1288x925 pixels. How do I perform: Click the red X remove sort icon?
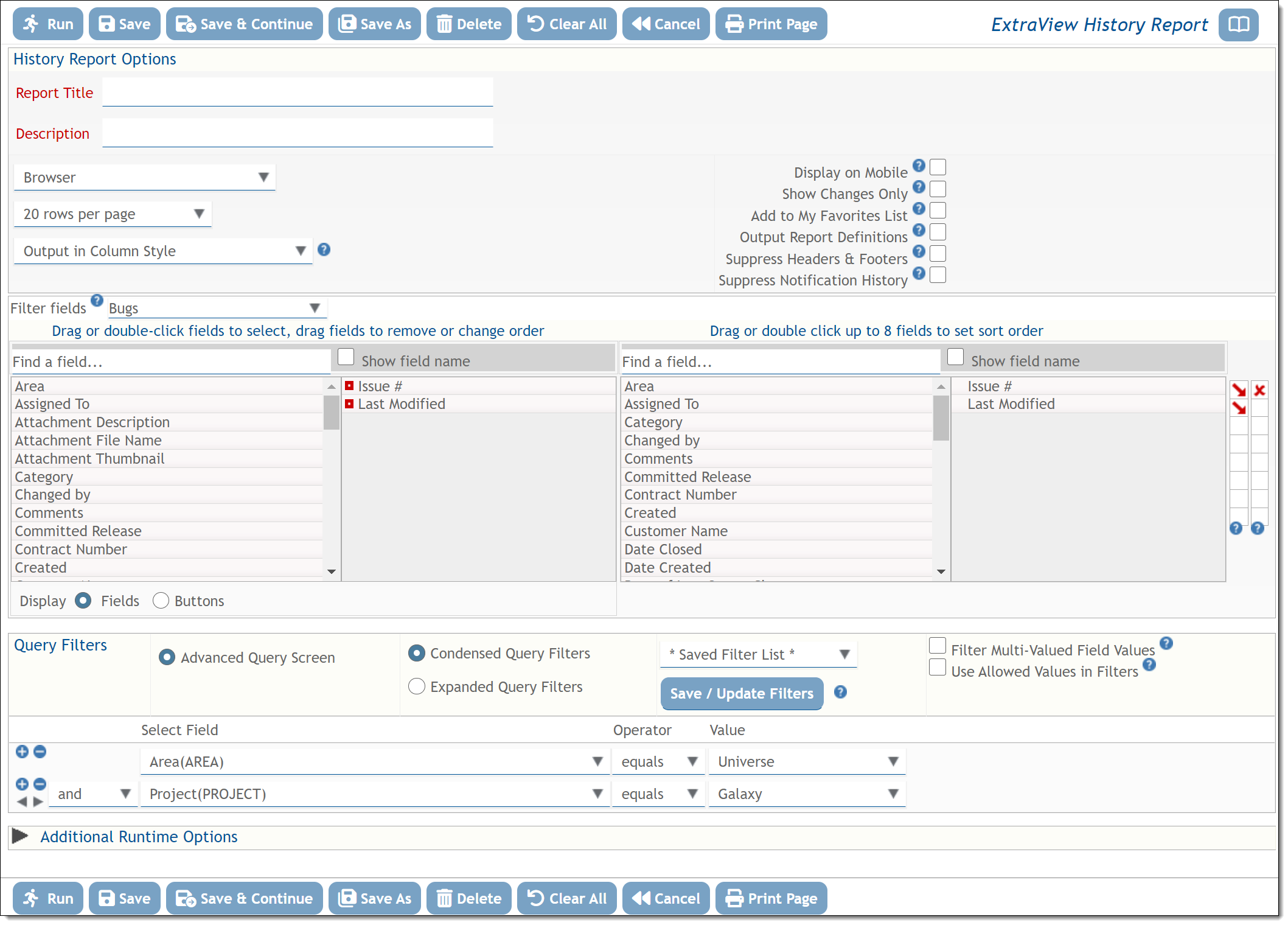pos(1259,390)
